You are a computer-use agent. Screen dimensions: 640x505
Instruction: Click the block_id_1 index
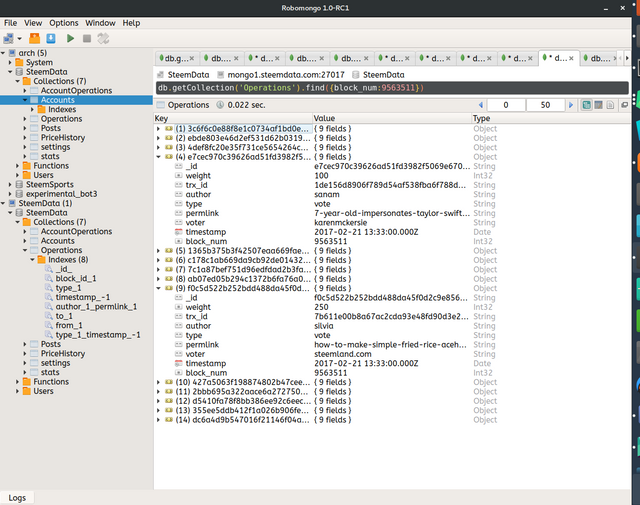(x=76, y=278)
